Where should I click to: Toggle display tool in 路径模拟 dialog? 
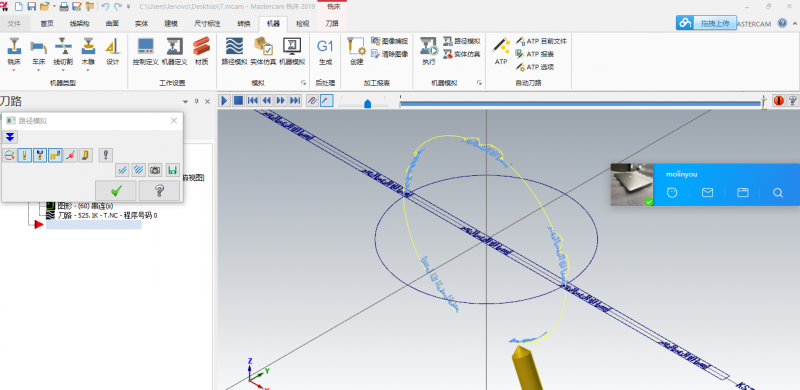(x=24, y=155)
